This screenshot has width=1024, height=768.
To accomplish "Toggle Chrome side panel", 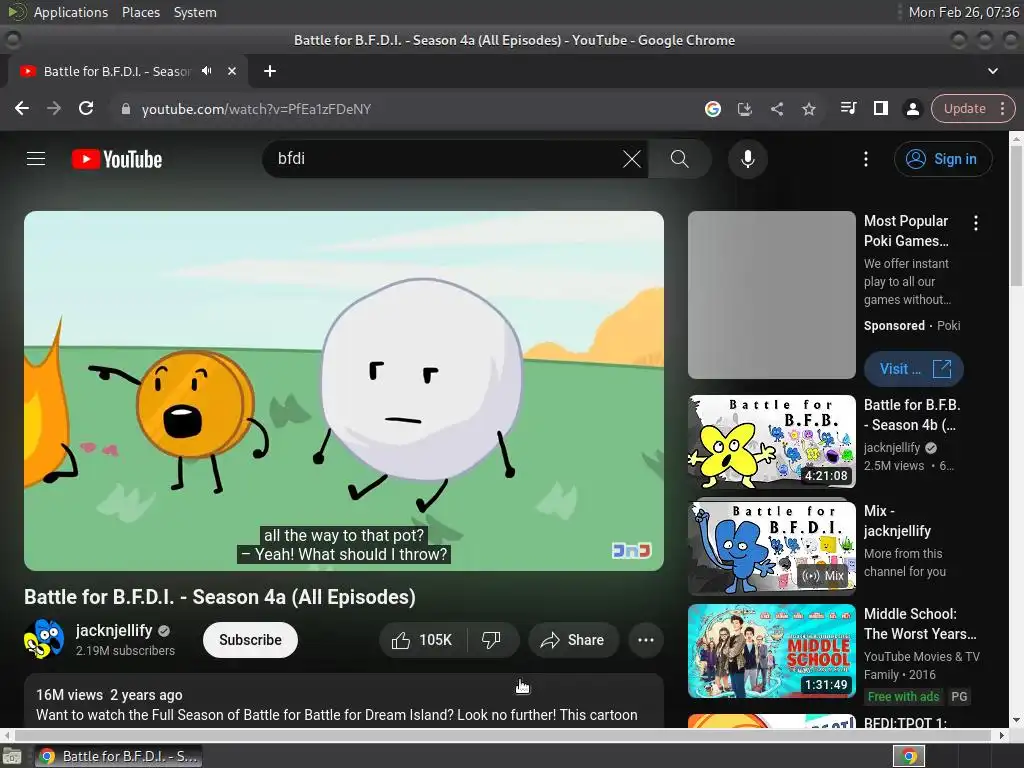I will click(880, 108).
